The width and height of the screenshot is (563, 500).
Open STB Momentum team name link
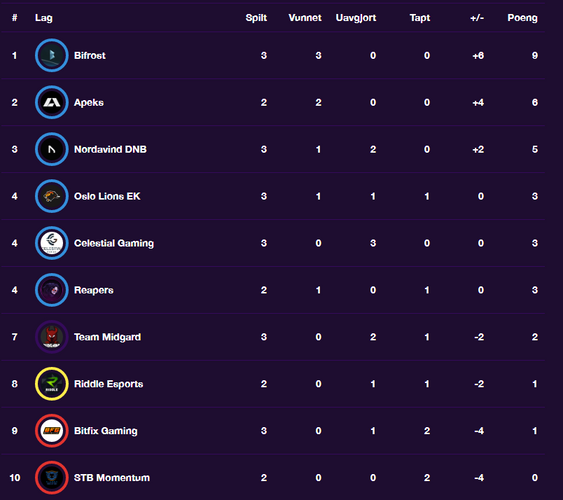click(x=112, y=478)
